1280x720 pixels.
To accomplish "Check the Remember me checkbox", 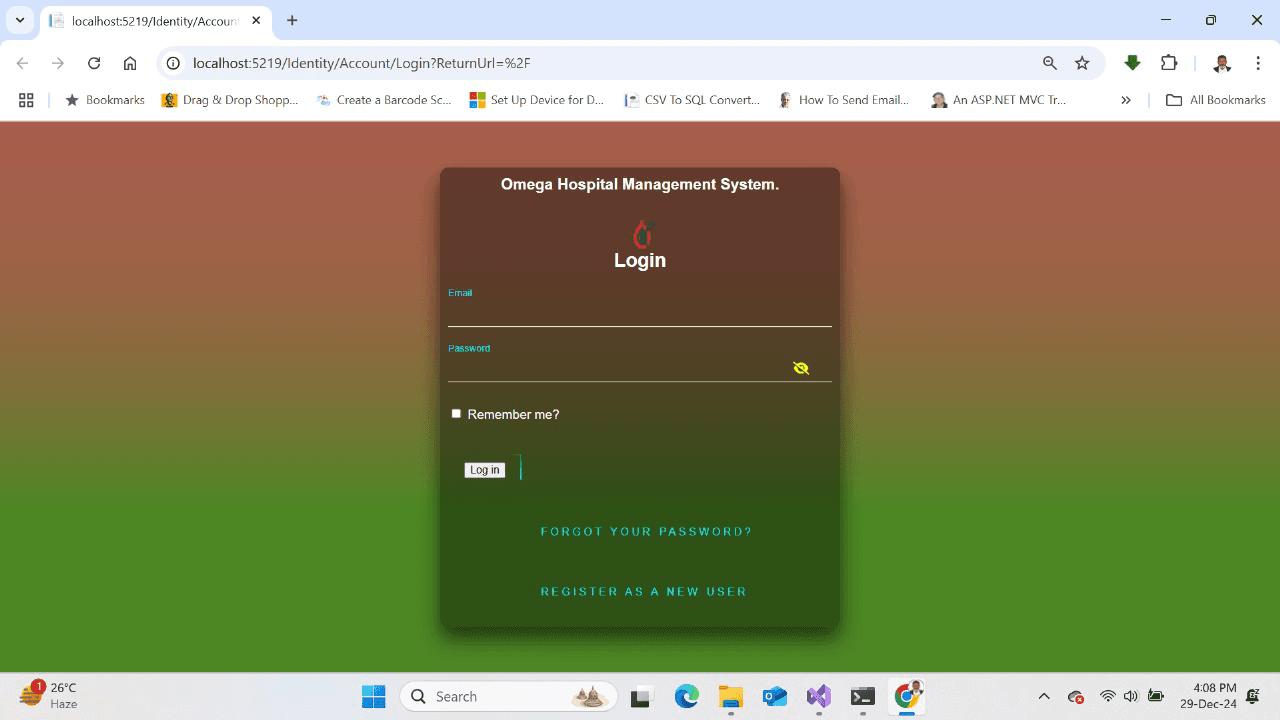I will pyautogui.click(x=456, y=414).
